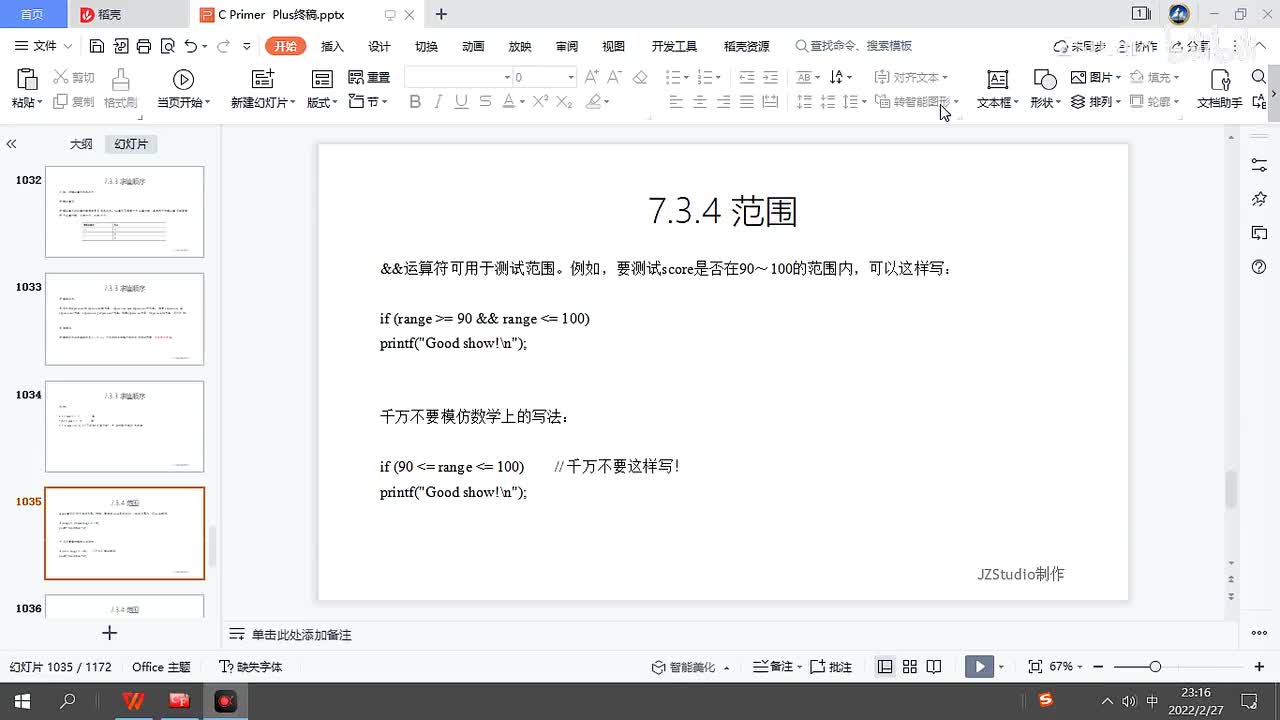Click the zoom out minus button
The width and height of the screenshot is (1280, 720).
point(1098,667)
